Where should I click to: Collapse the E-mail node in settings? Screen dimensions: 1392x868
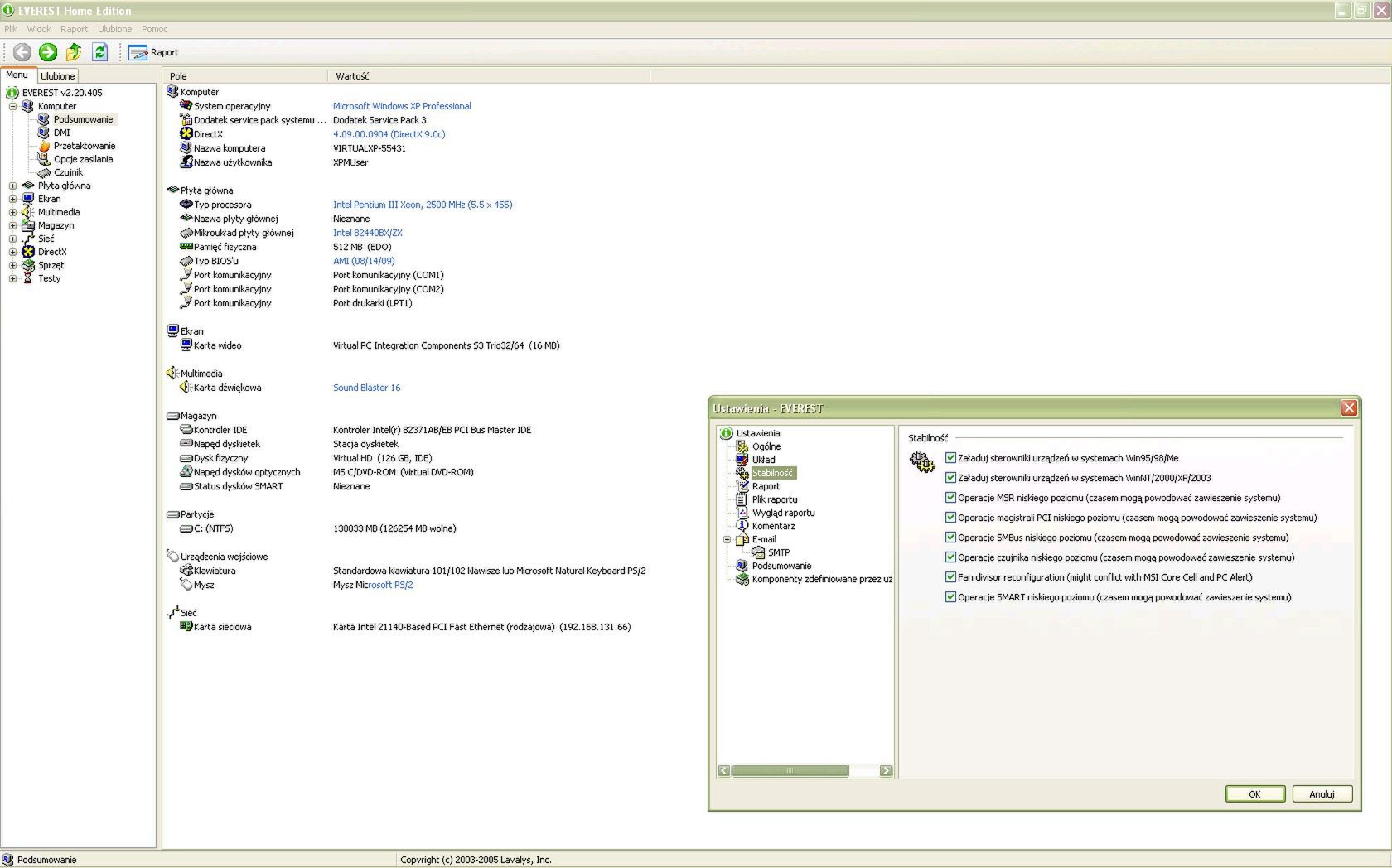(x=727, y=539)
